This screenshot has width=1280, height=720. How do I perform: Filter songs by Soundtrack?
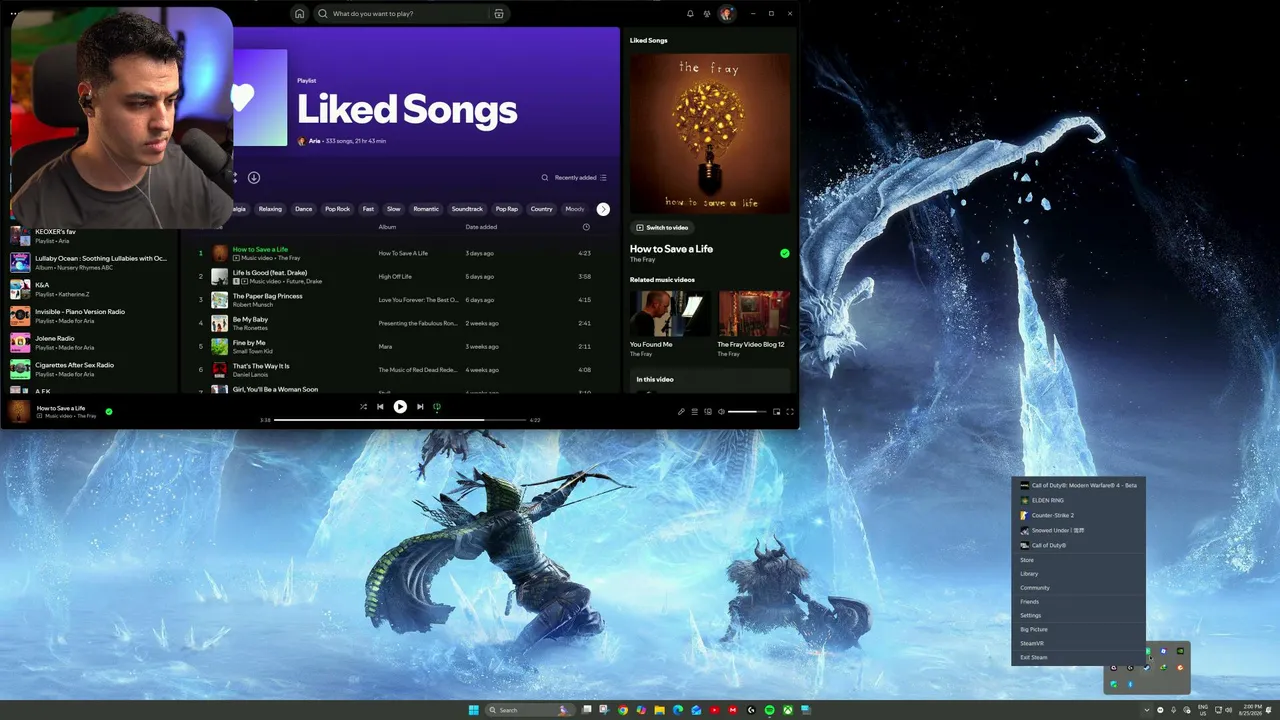pyautogui.click(x=467, y=209)
